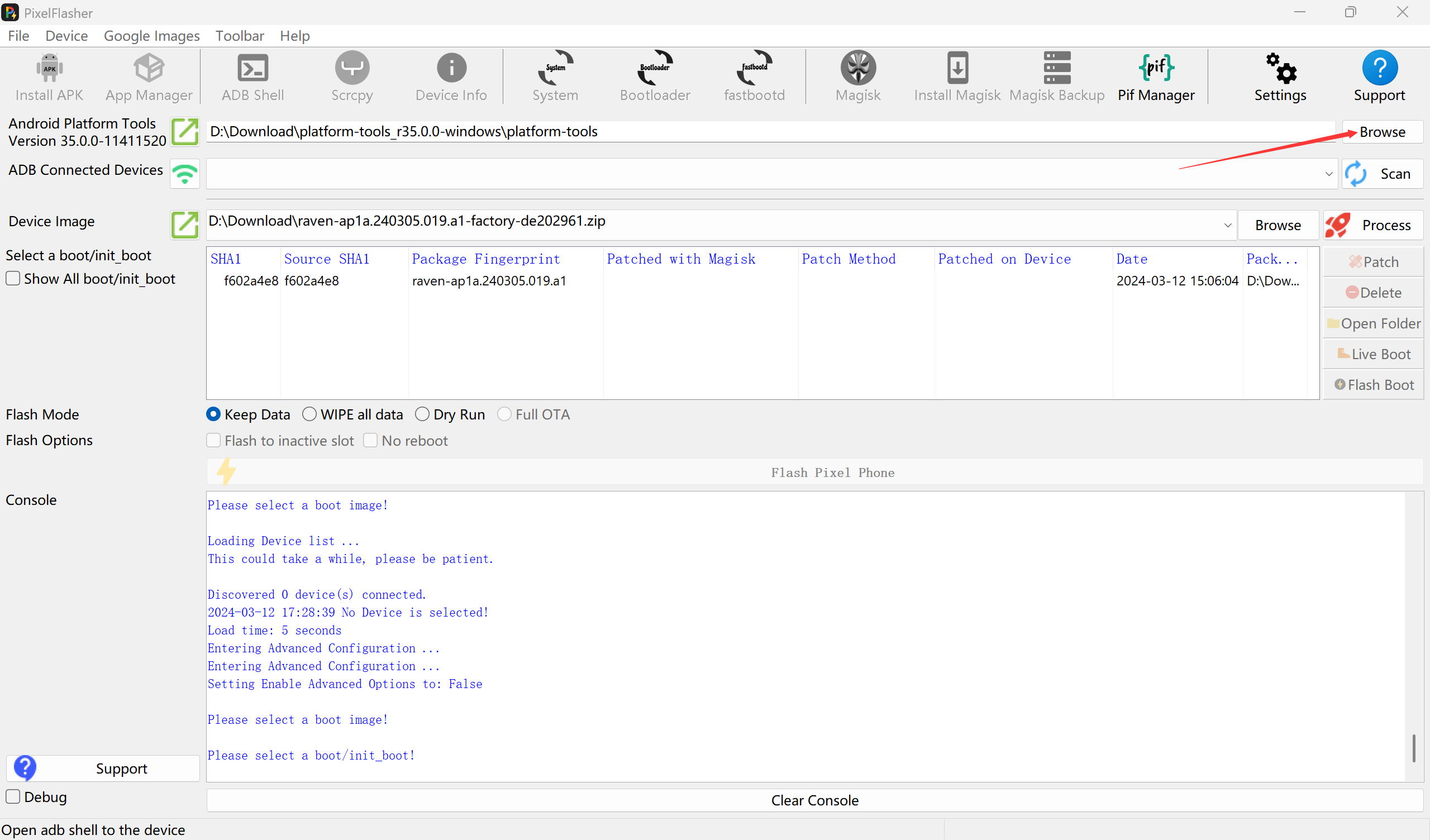Open the Android Platform Tools link icon
This screenshot has height=840, width=1430.
[185, 132]
